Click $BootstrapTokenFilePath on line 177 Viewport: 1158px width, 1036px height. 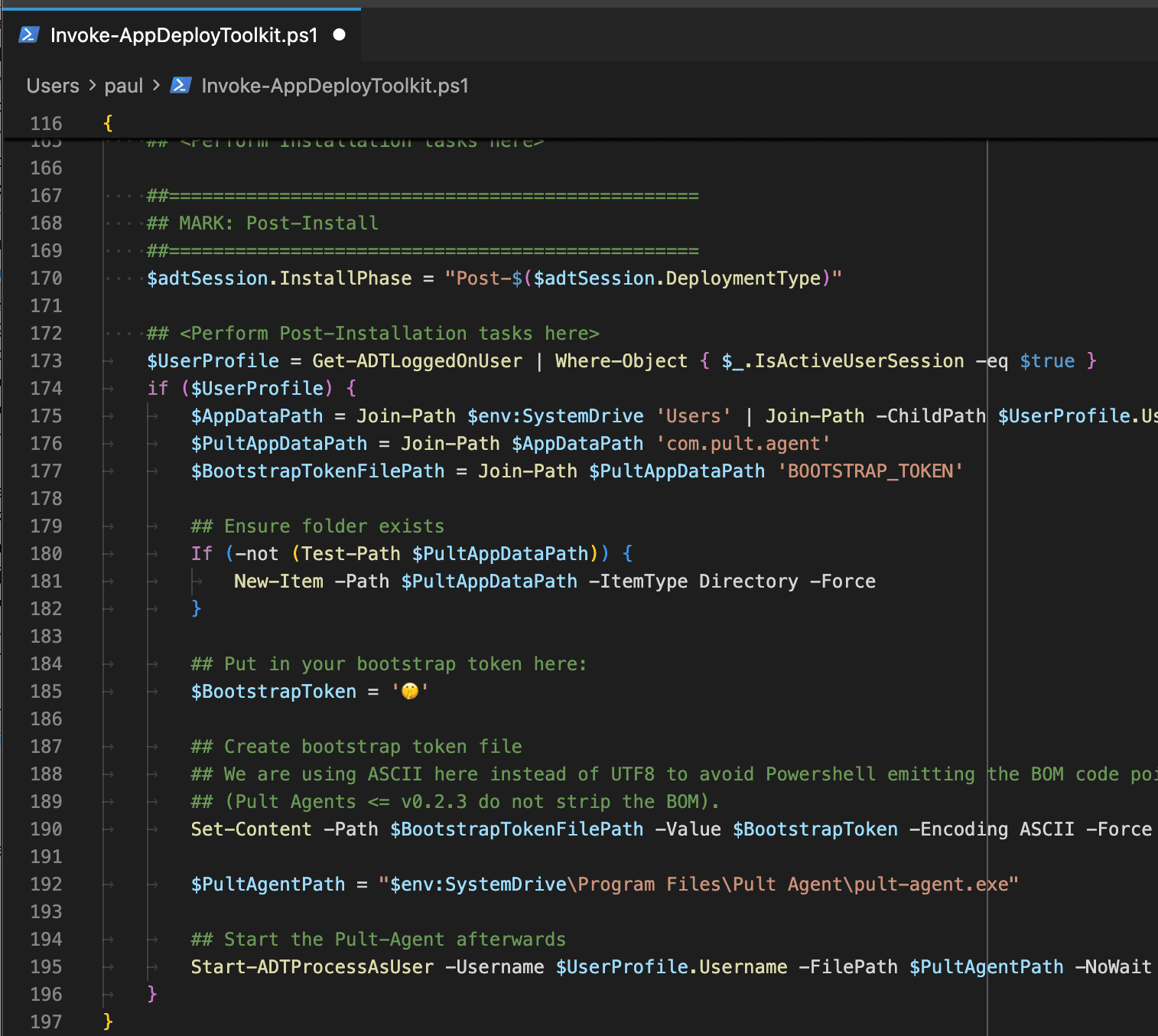tap(317, 471)
